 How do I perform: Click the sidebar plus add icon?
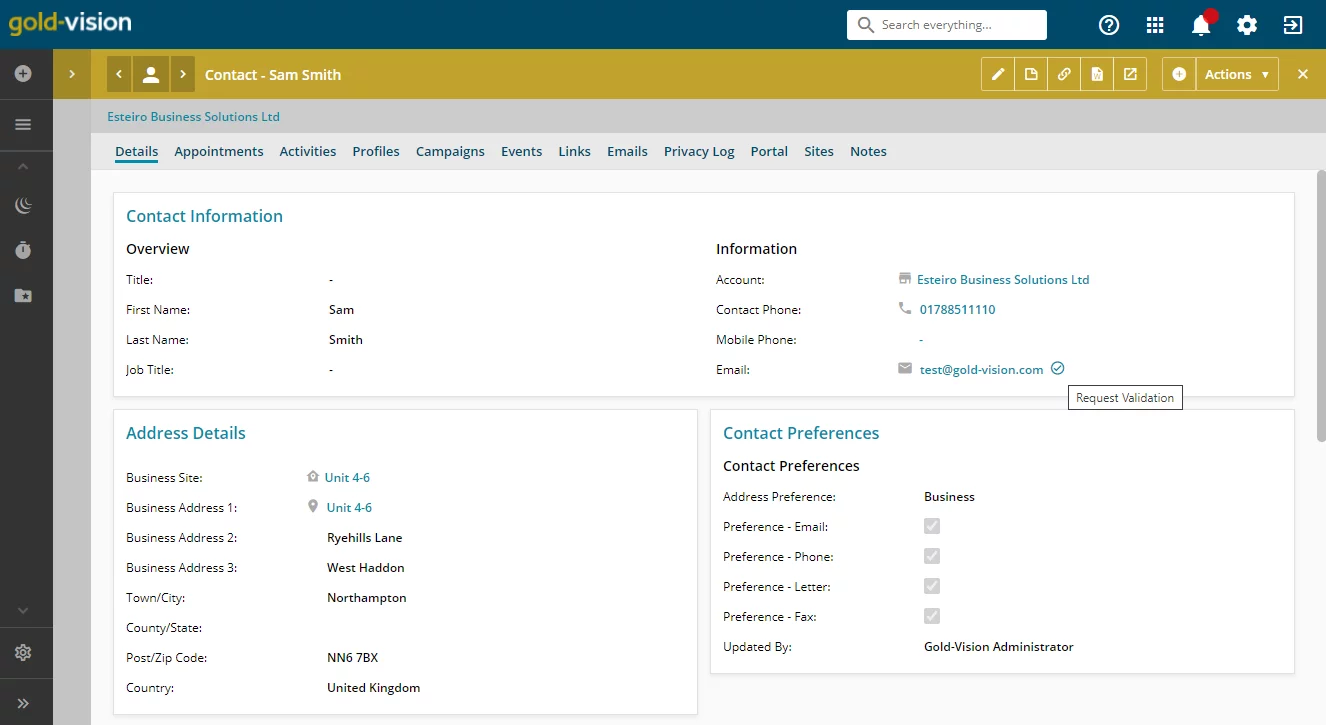23,74
